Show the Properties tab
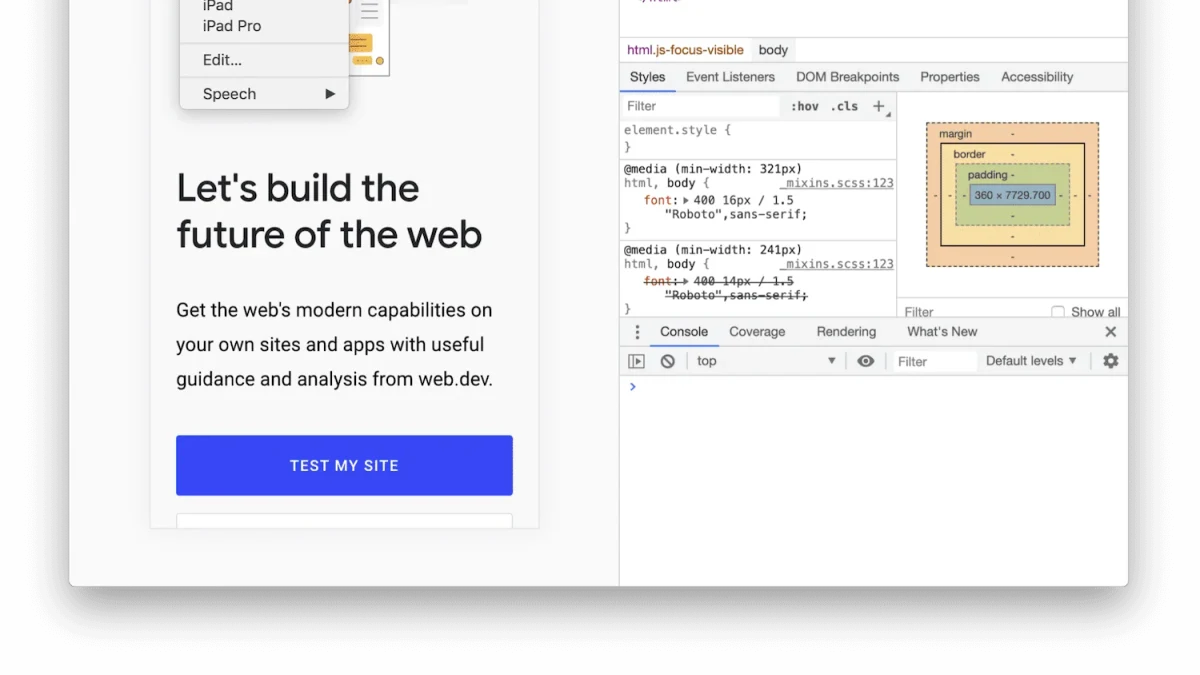This screenshot has width=1200, height=675. (x=950, y=77)
